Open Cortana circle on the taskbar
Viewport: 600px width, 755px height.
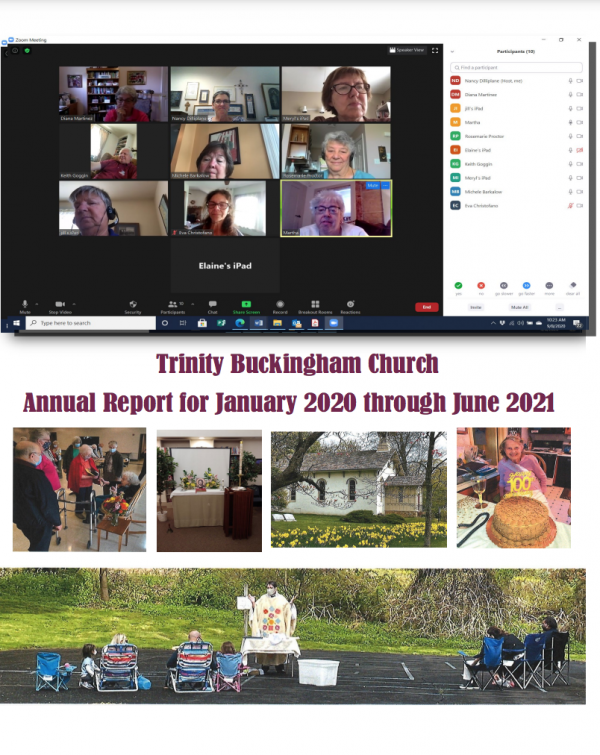click(x=165, y=323)
